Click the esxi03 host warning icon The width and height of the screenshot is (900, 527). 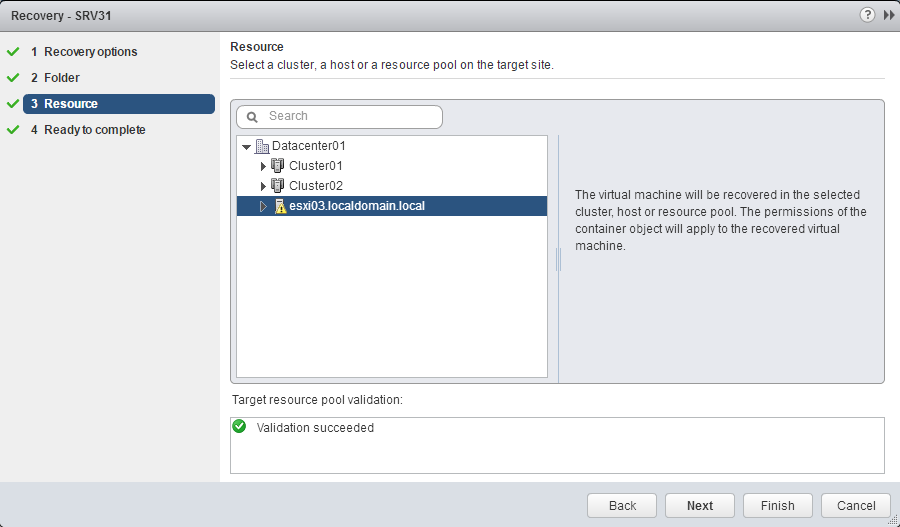280,206
